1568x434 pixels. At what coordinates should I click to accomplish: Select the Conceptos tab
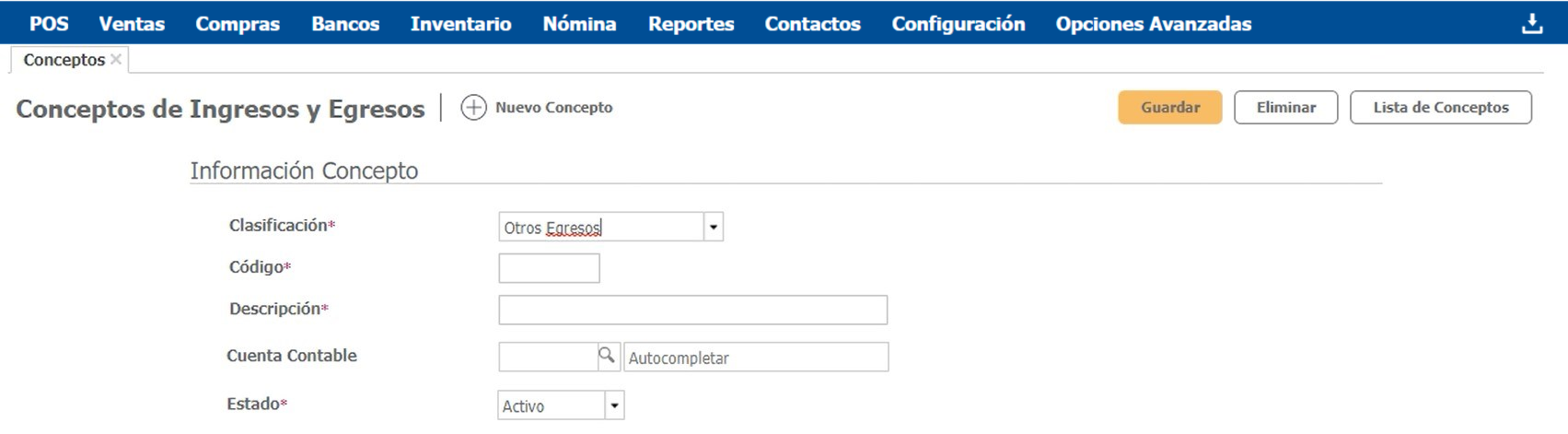(x=64, y=60)
